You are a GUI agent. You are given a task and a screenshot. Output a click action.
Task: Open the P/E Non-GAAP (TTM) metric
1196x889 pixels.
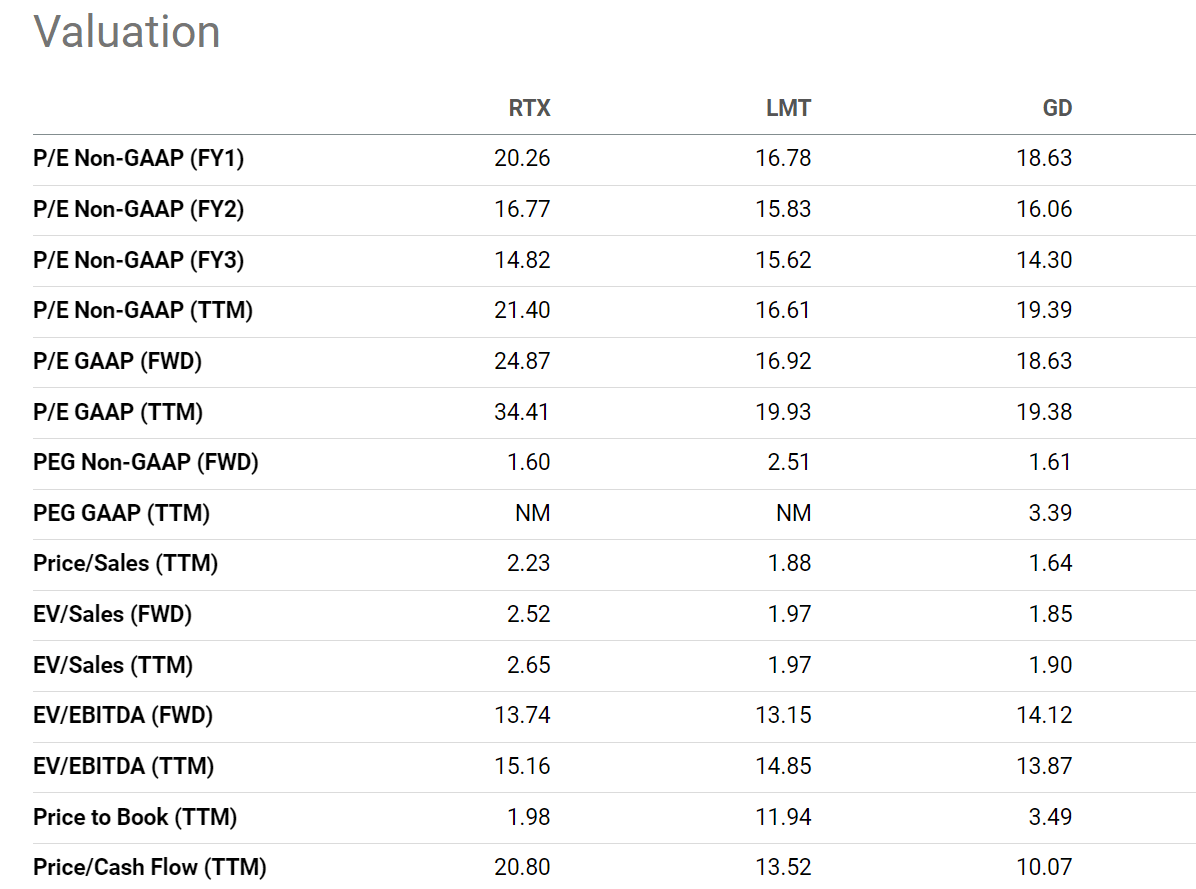[142, 310]
